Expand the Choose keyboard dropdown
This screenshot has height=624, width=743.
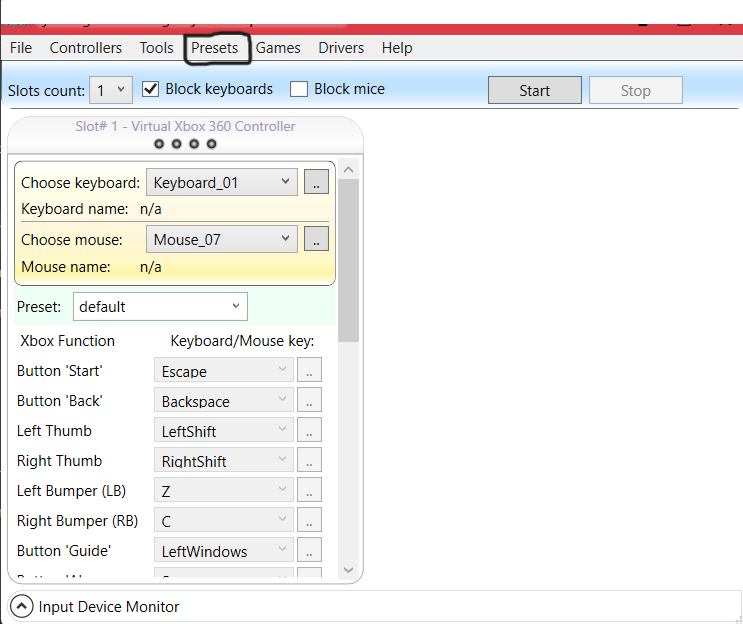(x=222, y=182)
